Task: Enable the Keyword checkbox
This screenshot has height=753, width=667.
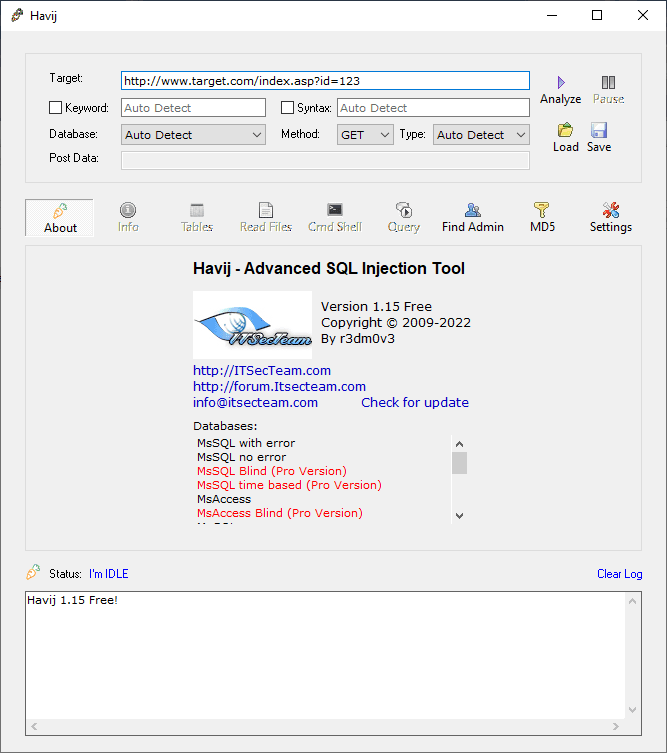Action: (56, 108)
